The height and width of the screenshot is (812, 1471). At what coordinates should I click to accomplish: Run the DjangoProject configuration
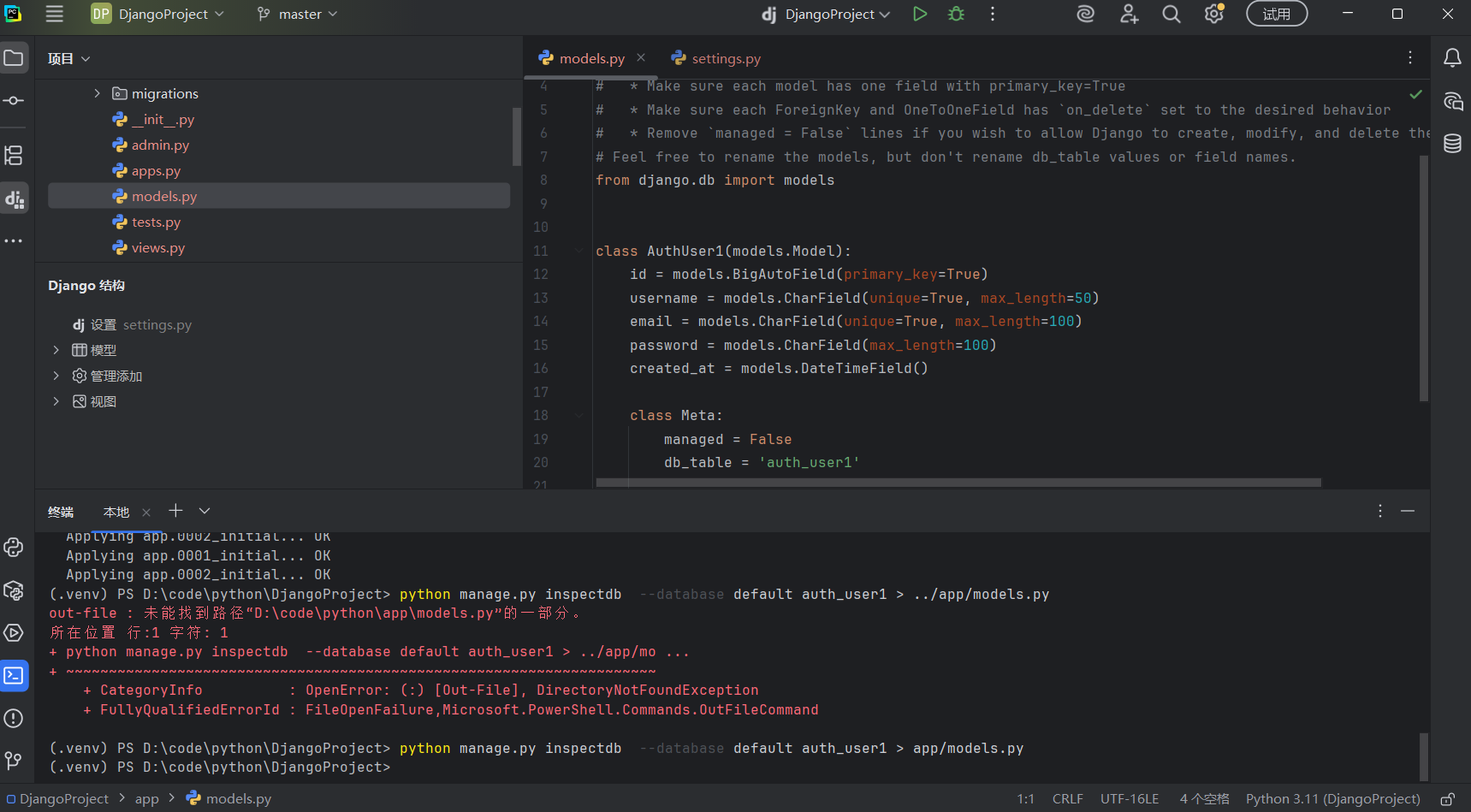pos(920,14)
